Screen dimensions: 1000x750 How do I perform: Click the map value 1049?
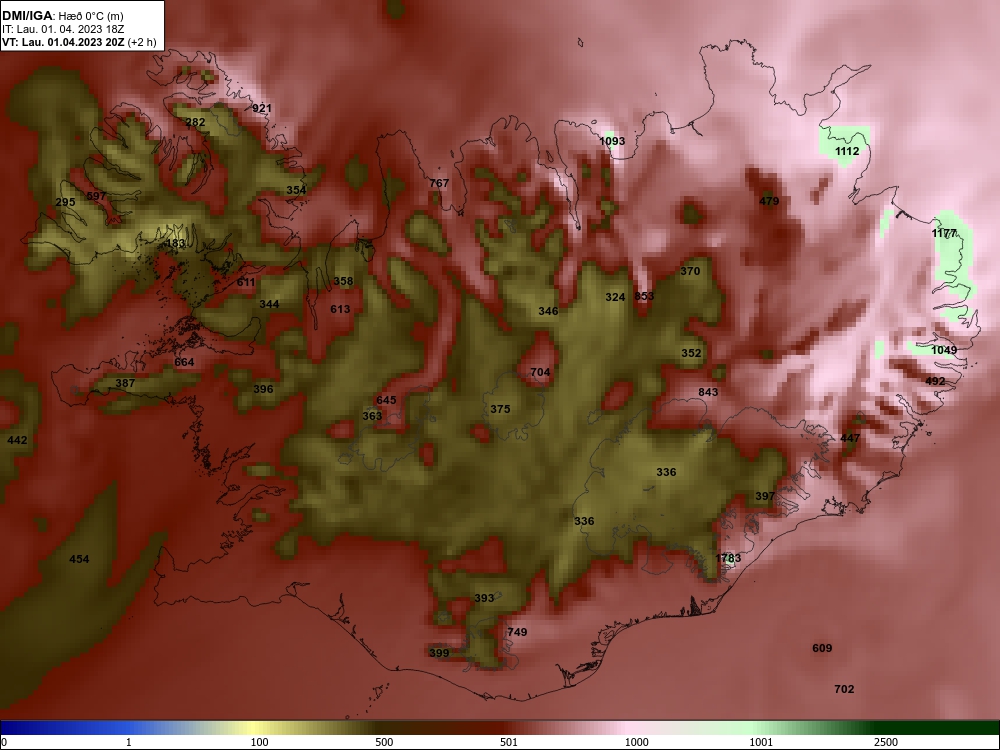tap(944, 350)
